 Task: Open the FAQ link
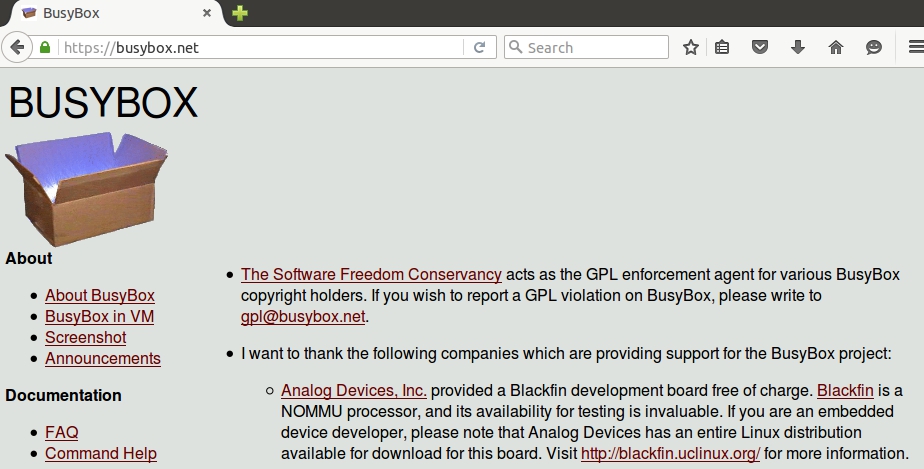click(61, 432)
